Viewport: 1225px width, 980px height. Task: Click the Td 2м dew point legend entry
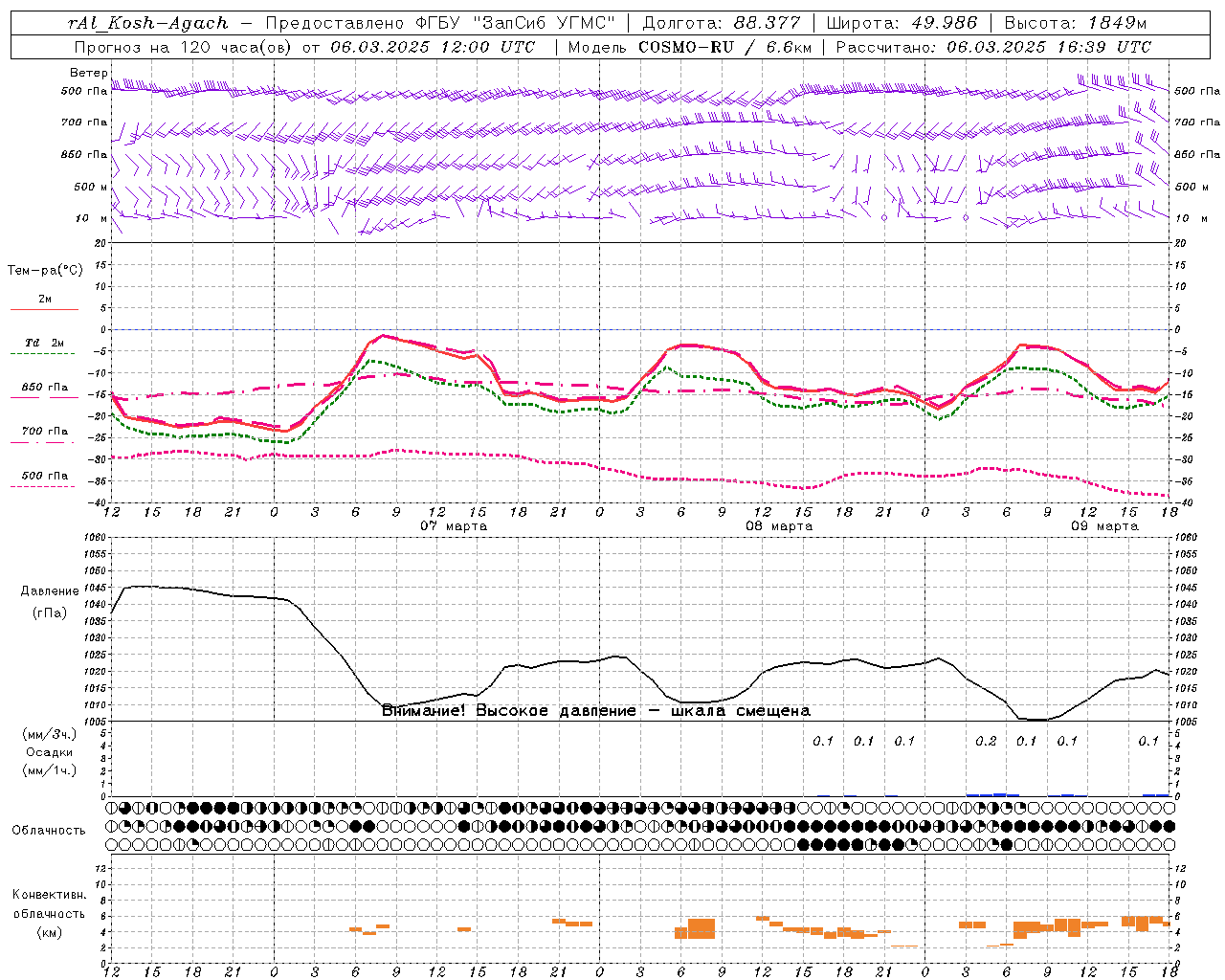(x=45, y=343)
